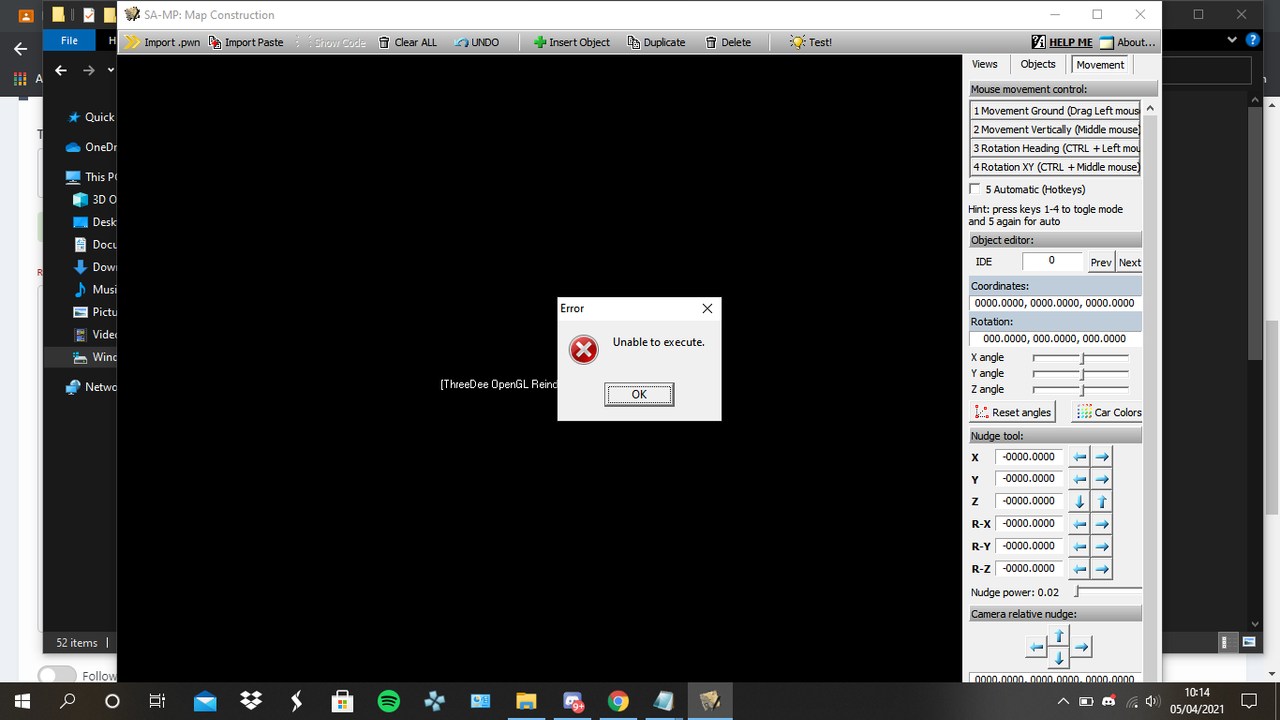
Task: Select 2 Movement Vertically mode
Action: tap(1055, 129)
